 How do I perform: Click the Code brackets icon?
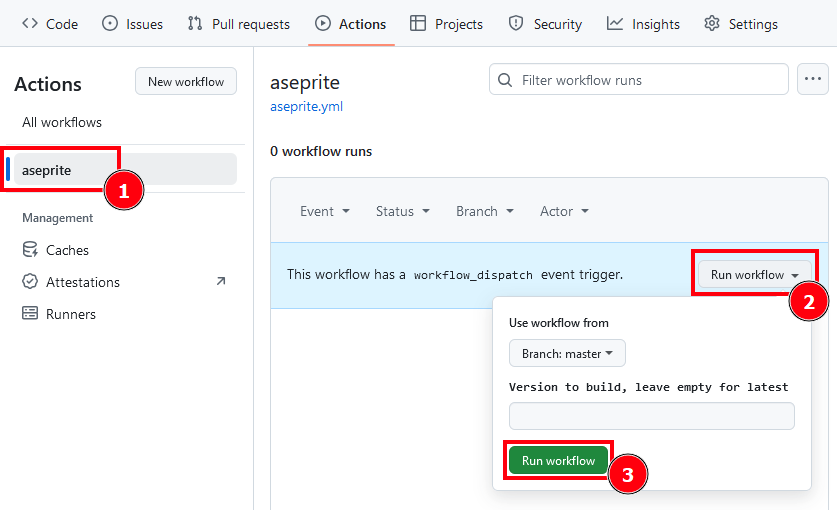pyautogui.click(x=30, y=23)
